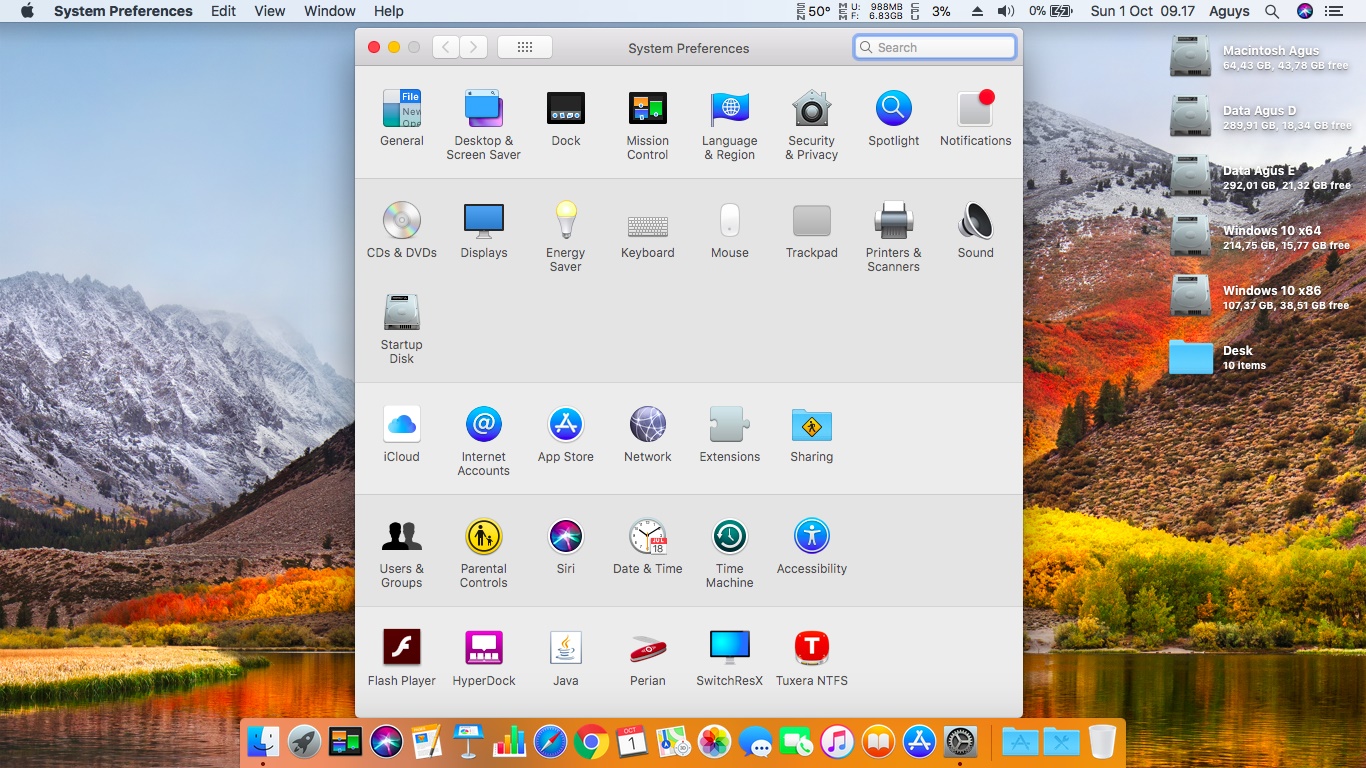Open Desktop & Screen Saver preferences
1366x768 pixels.
click(x=484, y=125)
